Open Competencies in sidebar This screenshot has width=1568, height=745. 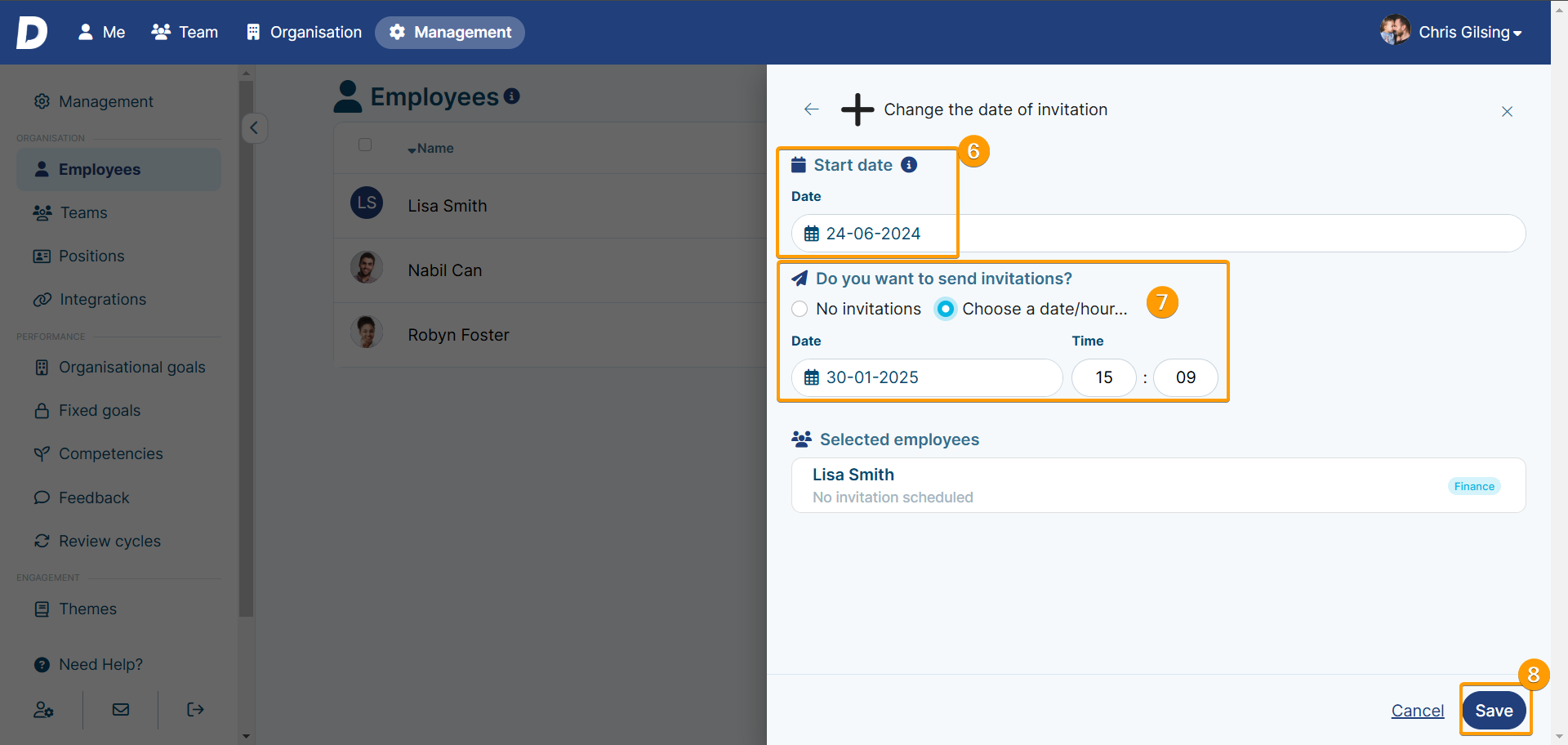(111, 453)
